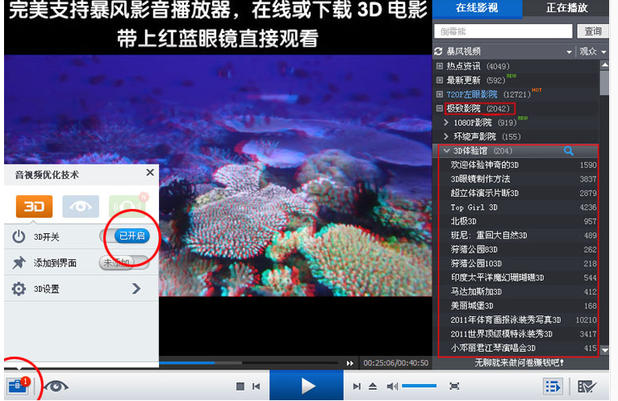
Task: Click the eject open-file icon
Action: tap(373, 386)
